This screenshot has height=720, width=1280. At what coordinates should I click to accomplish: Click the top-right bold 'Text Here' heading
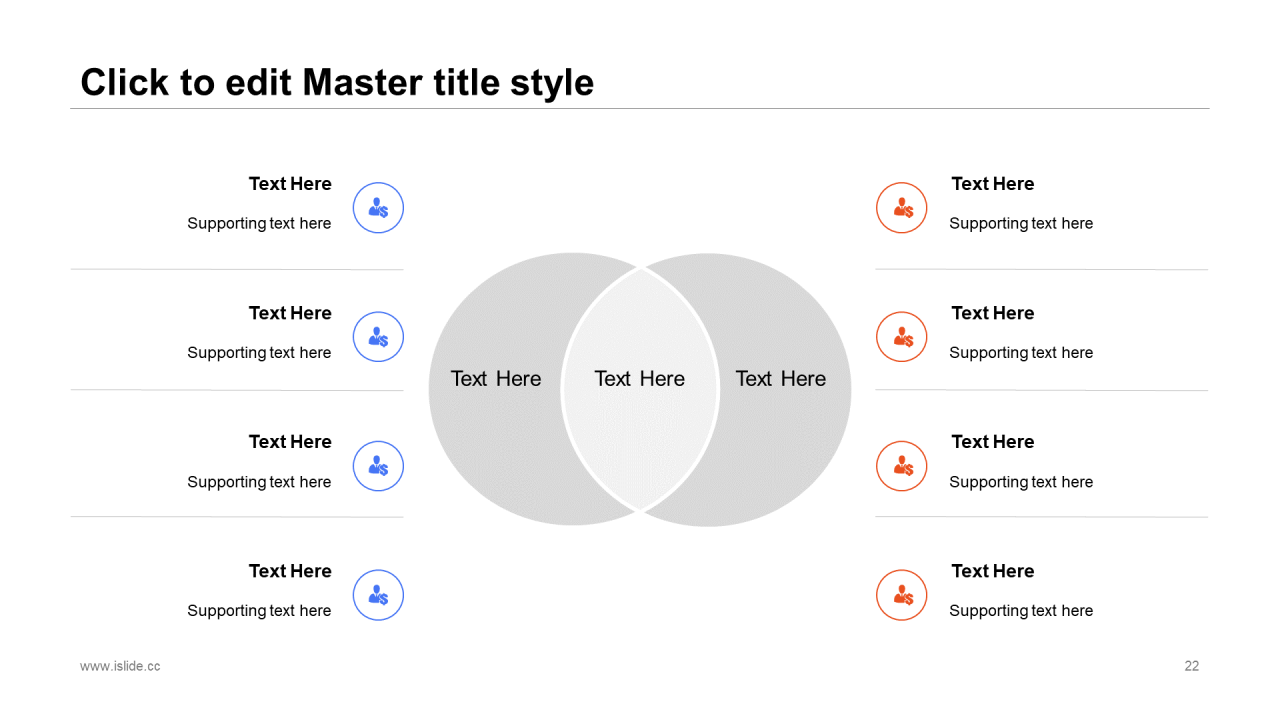992,184
